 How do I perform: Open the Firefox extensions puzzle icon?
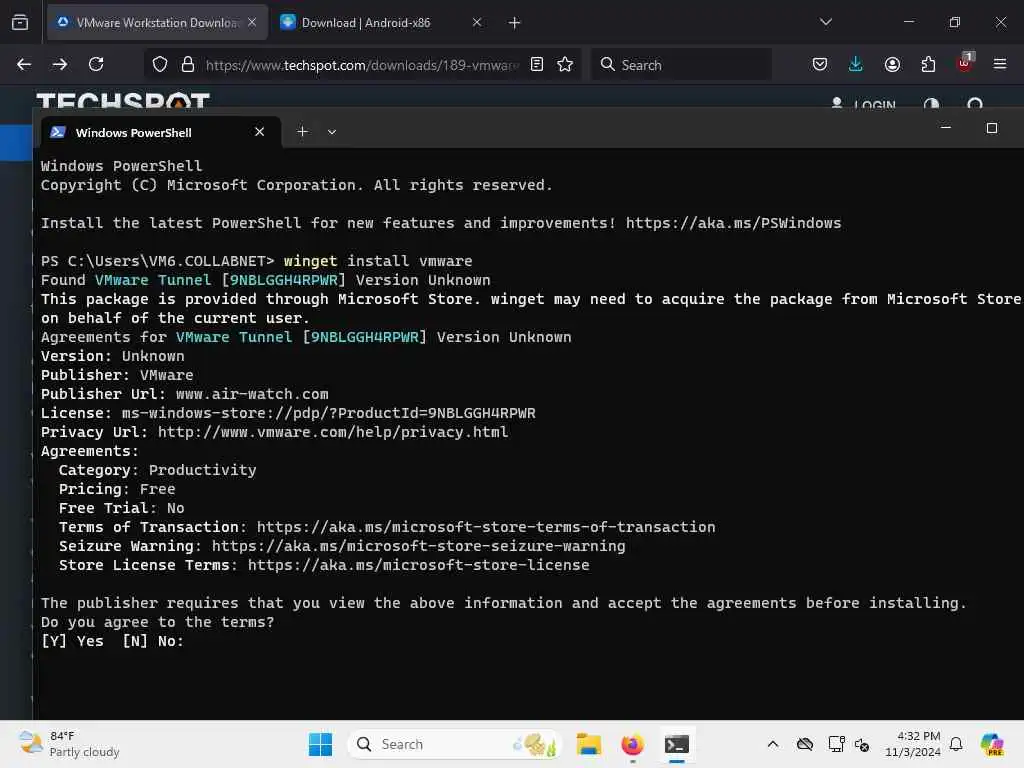point(928,64)
